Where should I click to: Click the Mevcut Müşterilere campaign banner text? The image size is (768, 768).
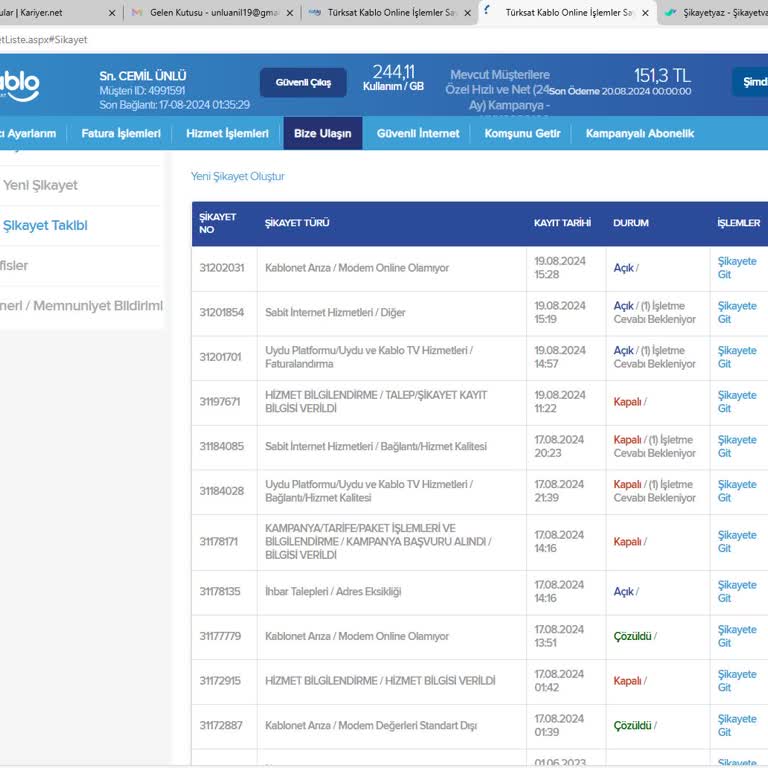coord(500,90)
